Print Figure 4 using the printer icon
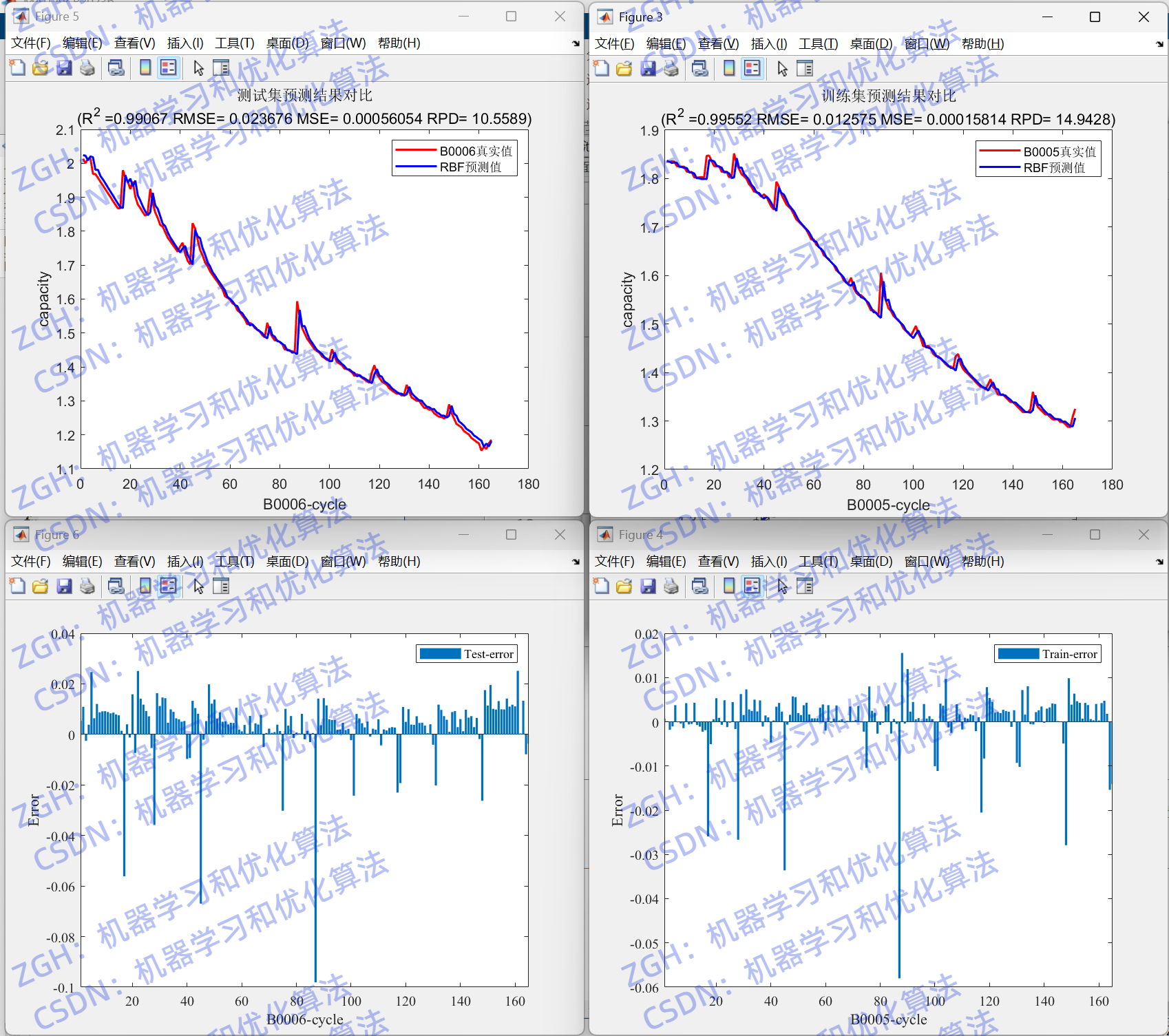 (x=671, y=586)
